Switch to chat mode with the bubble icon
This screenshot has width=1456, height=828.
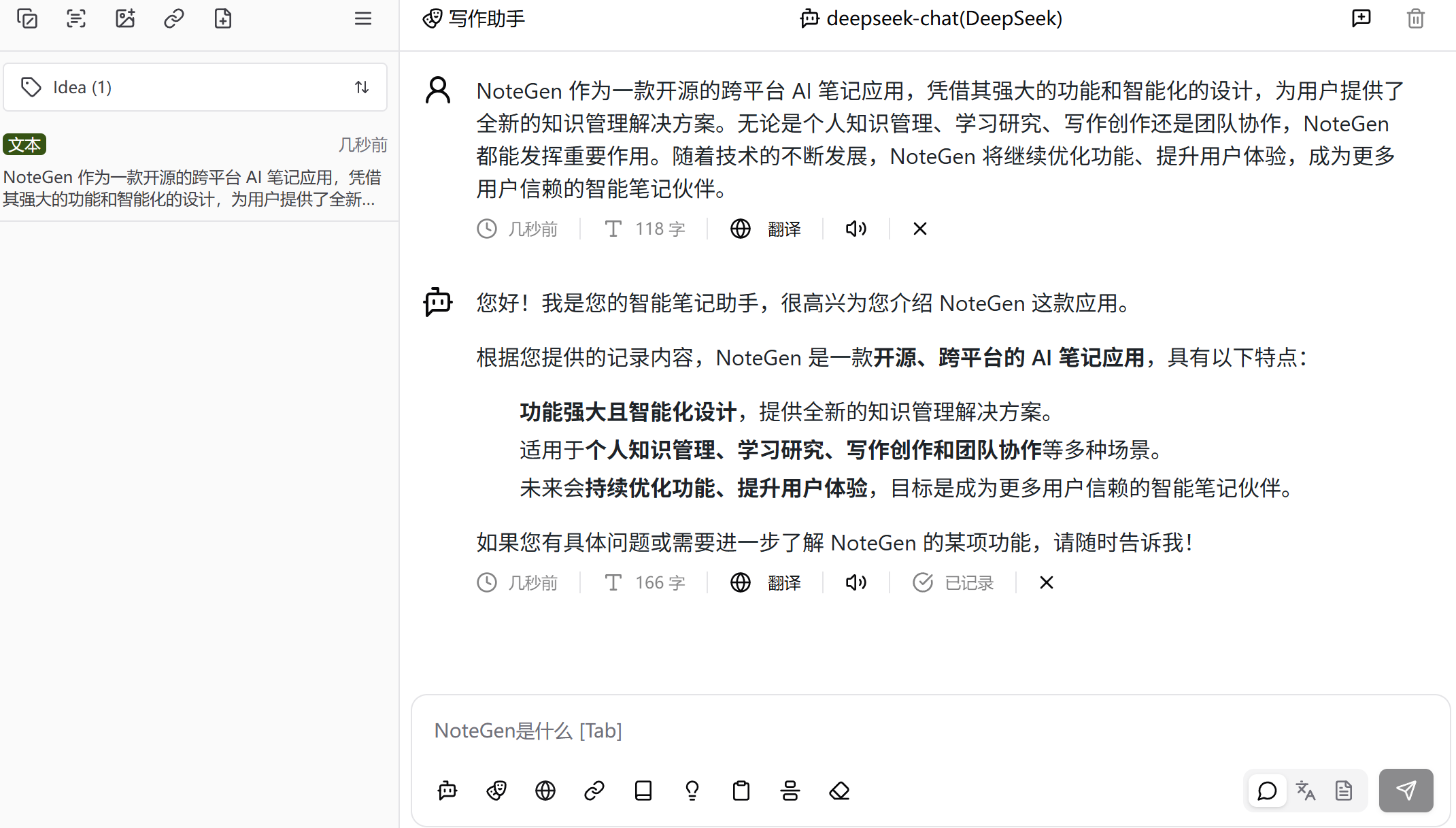(x=1268, y=791)
